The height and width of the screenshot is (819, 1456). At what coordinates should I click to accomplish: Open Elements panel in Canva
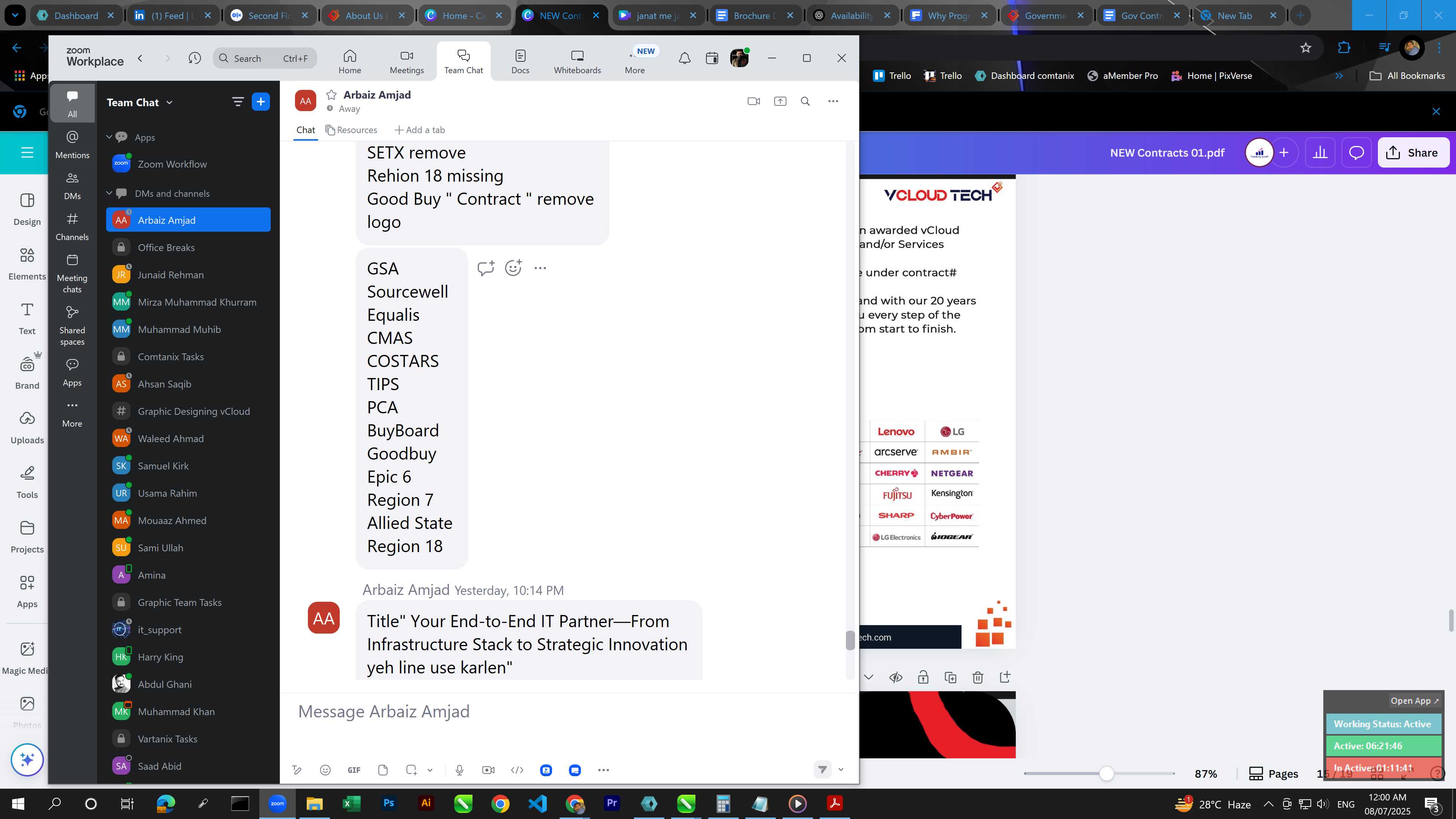click(27, 265)
